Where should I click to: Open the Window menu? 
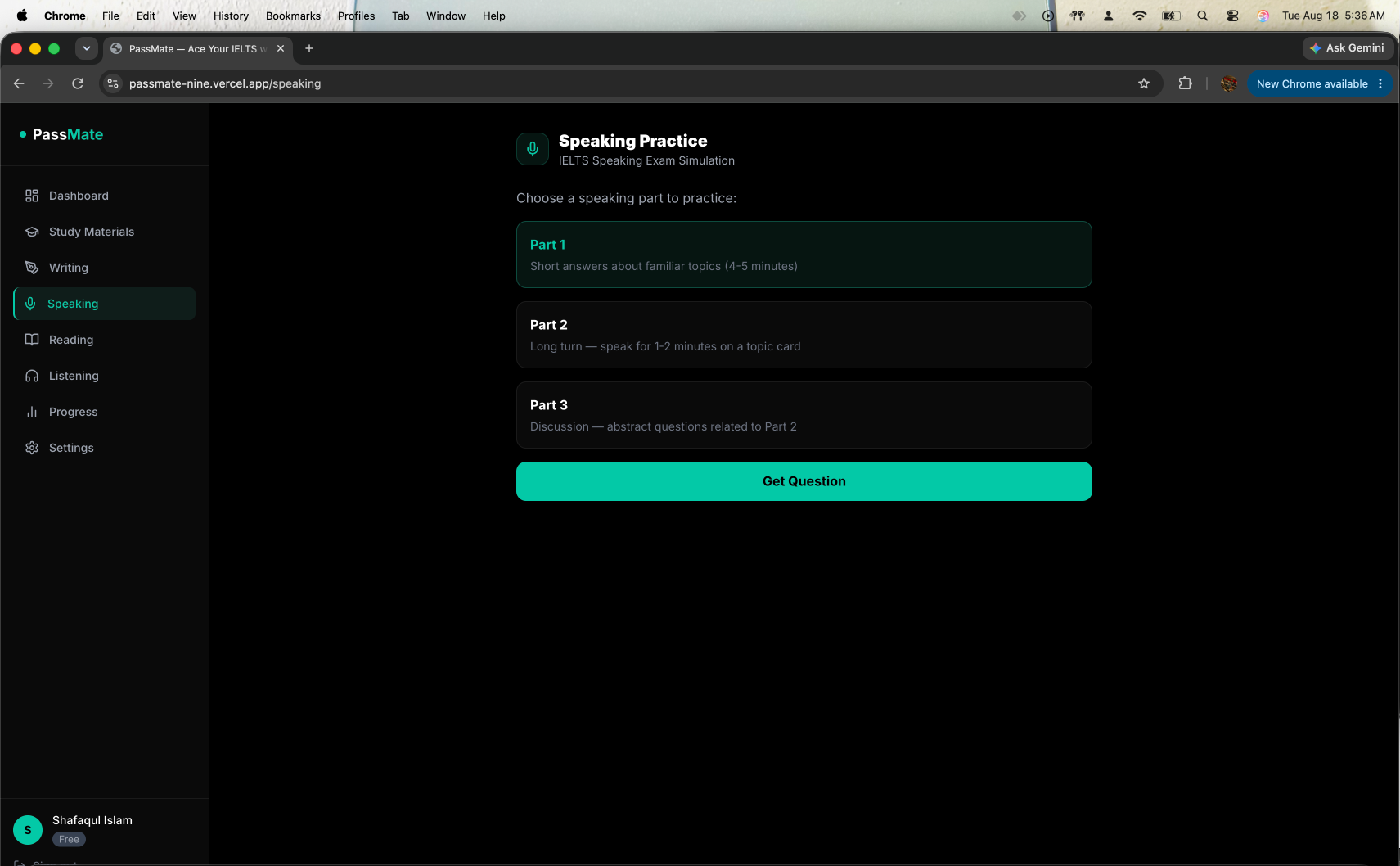tap(446, 16)
